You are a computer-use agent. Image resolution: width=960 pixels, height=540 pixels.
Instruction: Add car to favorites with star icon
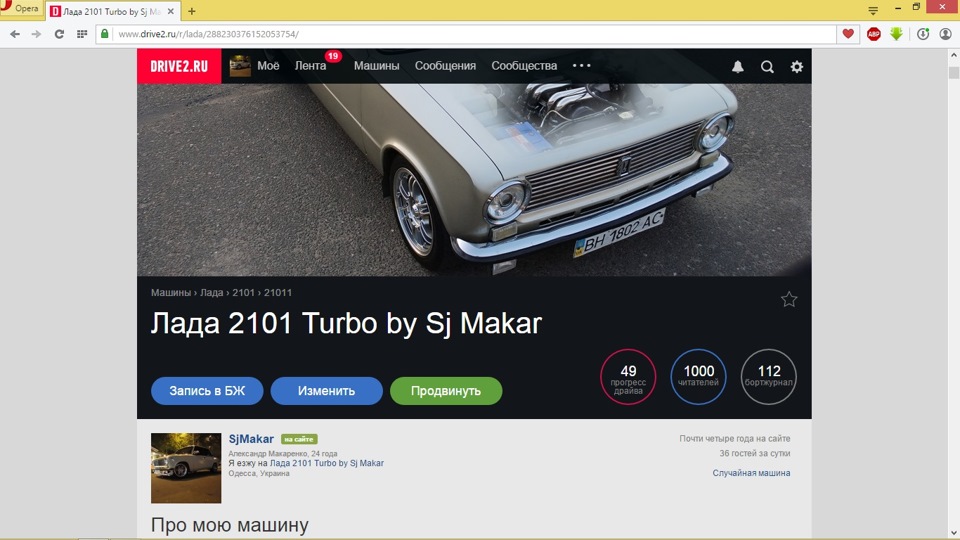point(789,299)
